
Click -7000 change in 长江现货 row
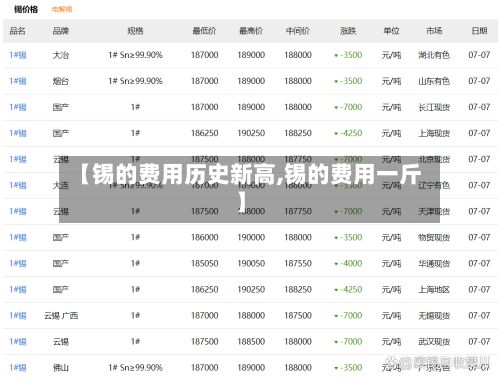point(348,107)
